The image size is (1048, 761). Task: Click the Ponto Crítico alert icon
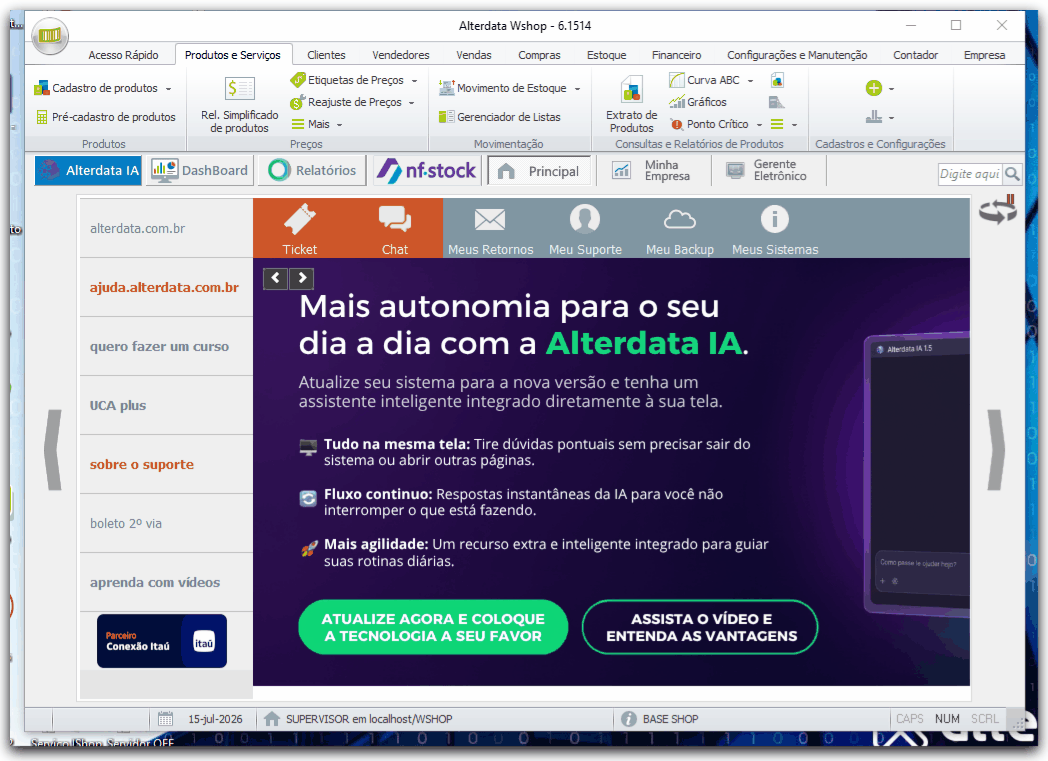676,124
